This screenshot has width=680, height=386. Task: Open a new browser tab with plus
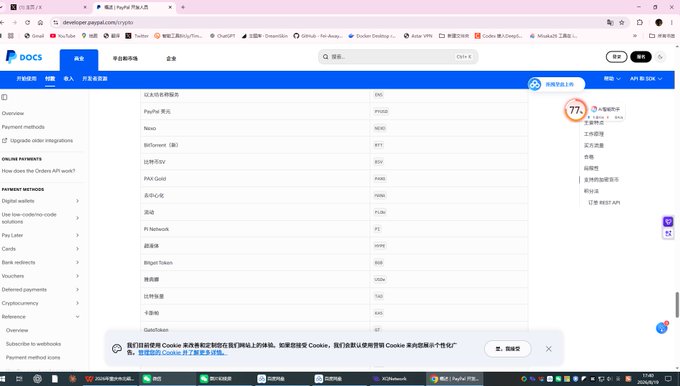[183, 7]
